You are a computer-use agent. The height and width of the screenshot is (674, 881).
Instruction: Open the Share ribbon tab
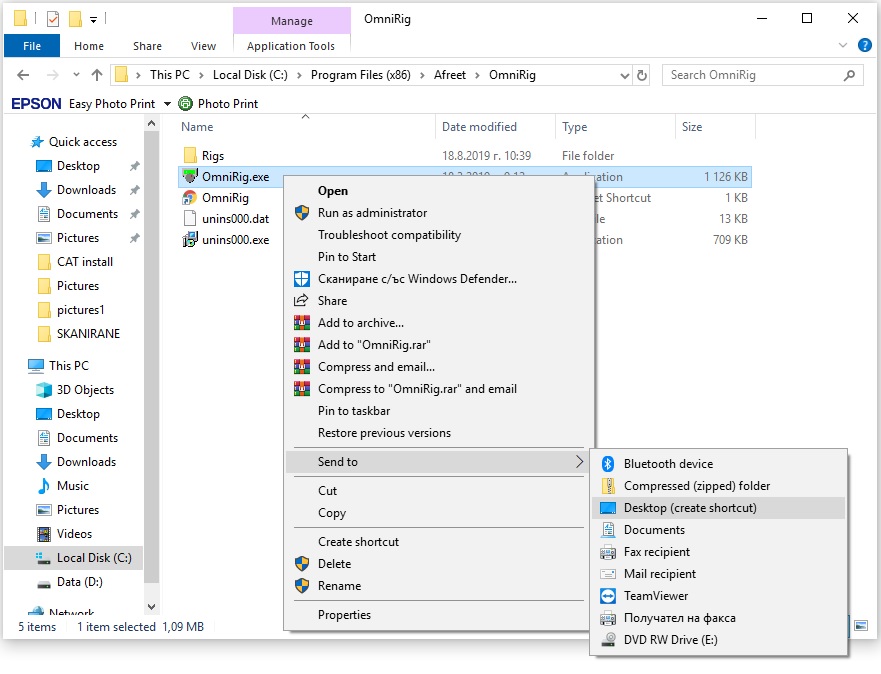(x=147, y=45)
